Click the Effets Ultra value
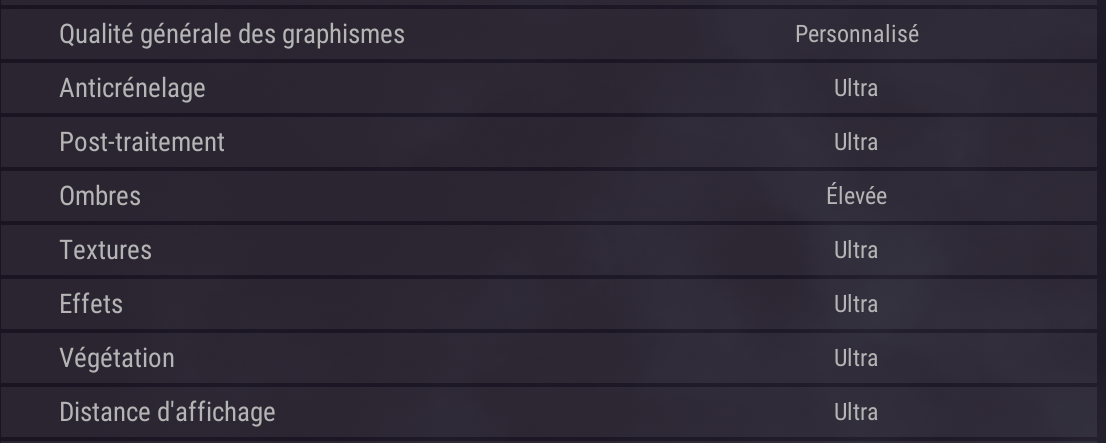1106x443 pixels. click(x=856, y=304)
